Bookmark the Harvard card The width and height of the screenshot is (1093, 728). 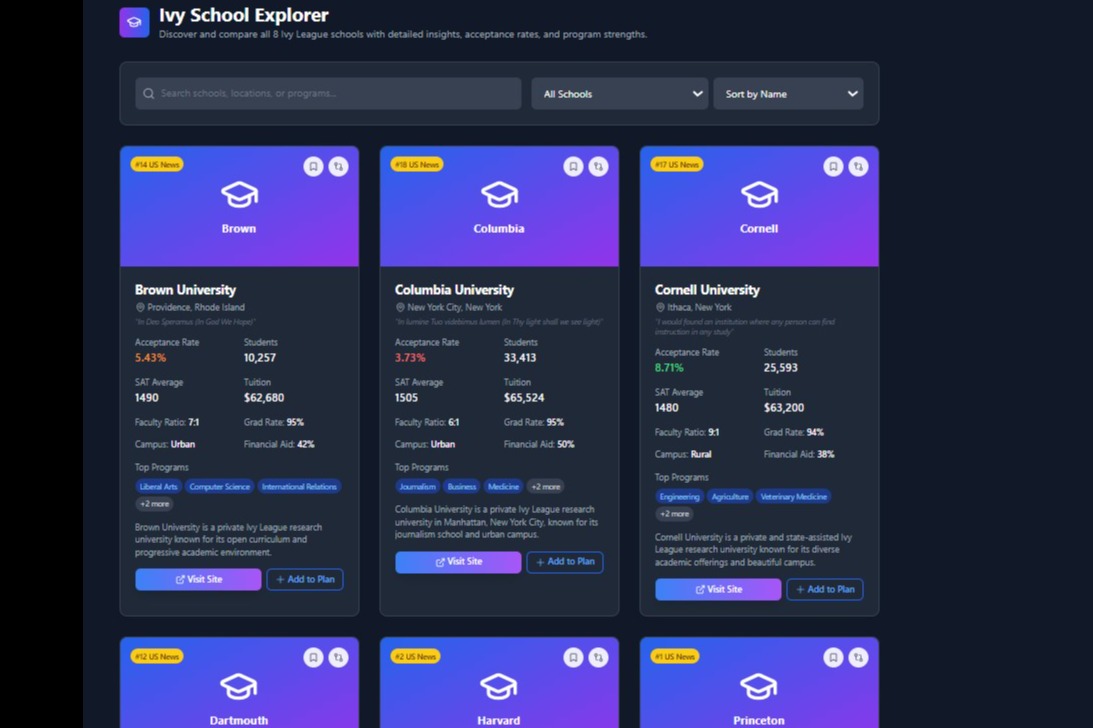click(x=573, y=657)
